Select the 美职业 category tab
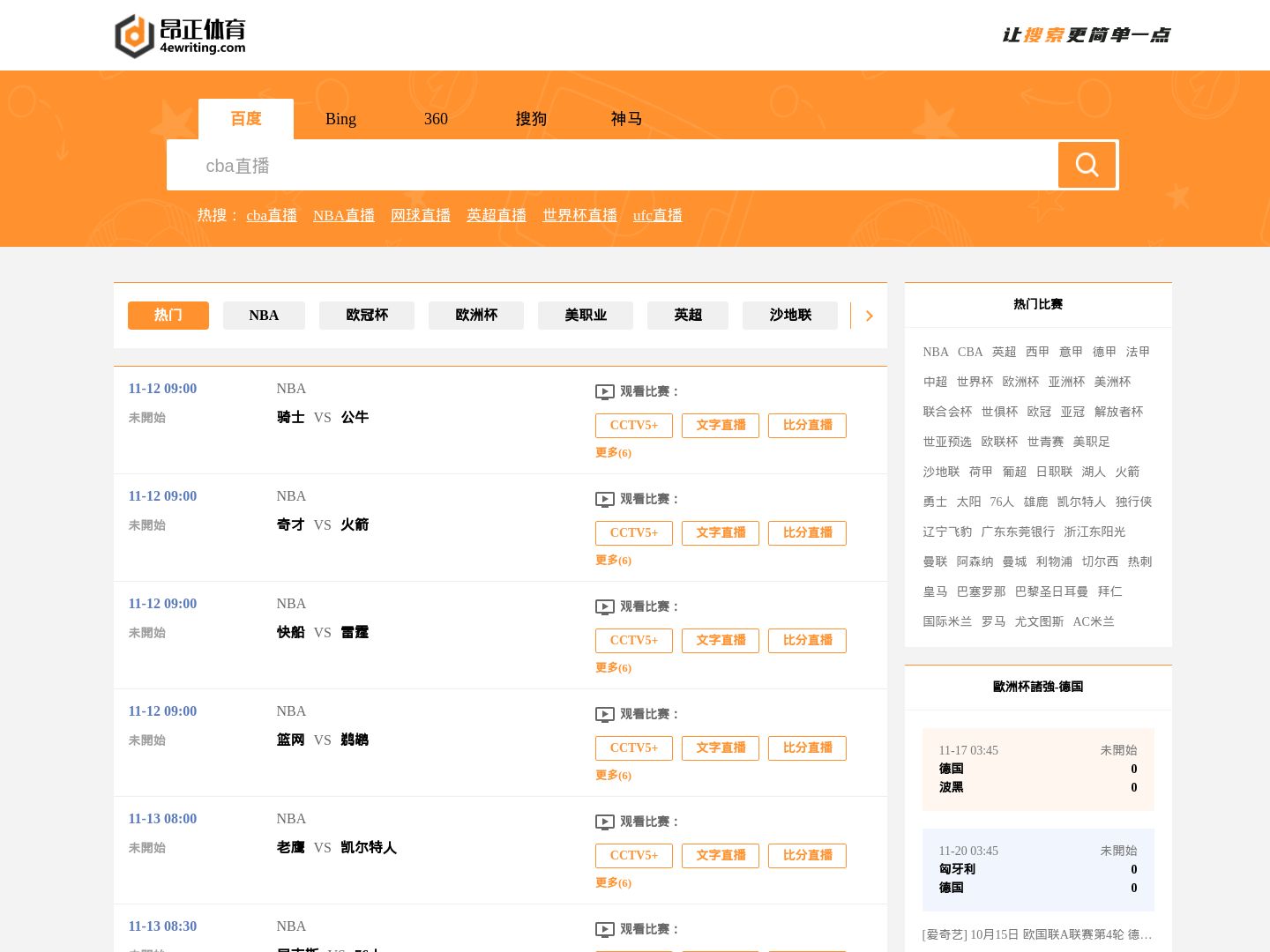This screenshot has height=952, width=1270. click(586, 316)
